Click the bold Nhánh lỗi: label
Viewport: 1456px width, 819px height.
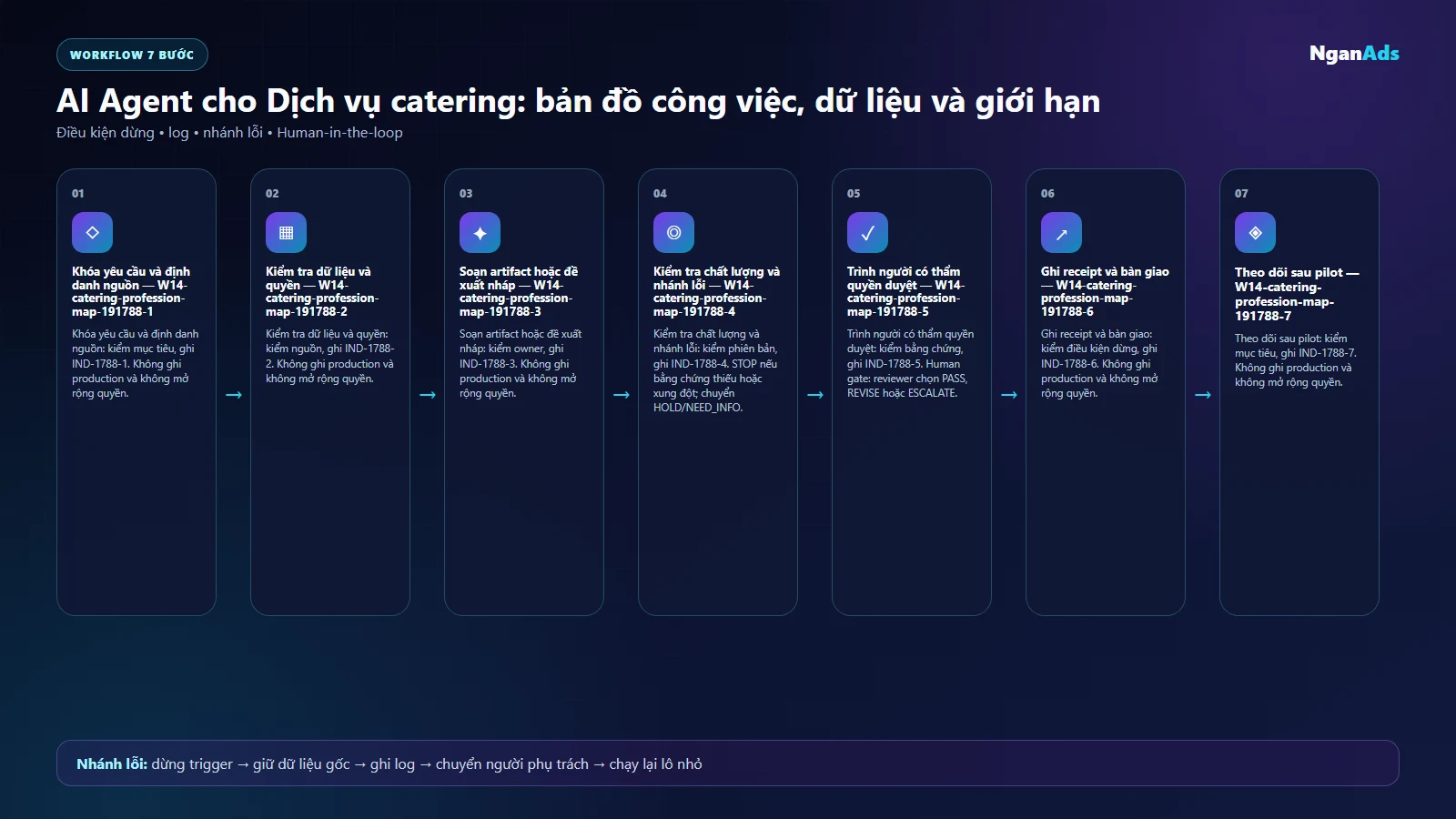[x=112, y=764]
